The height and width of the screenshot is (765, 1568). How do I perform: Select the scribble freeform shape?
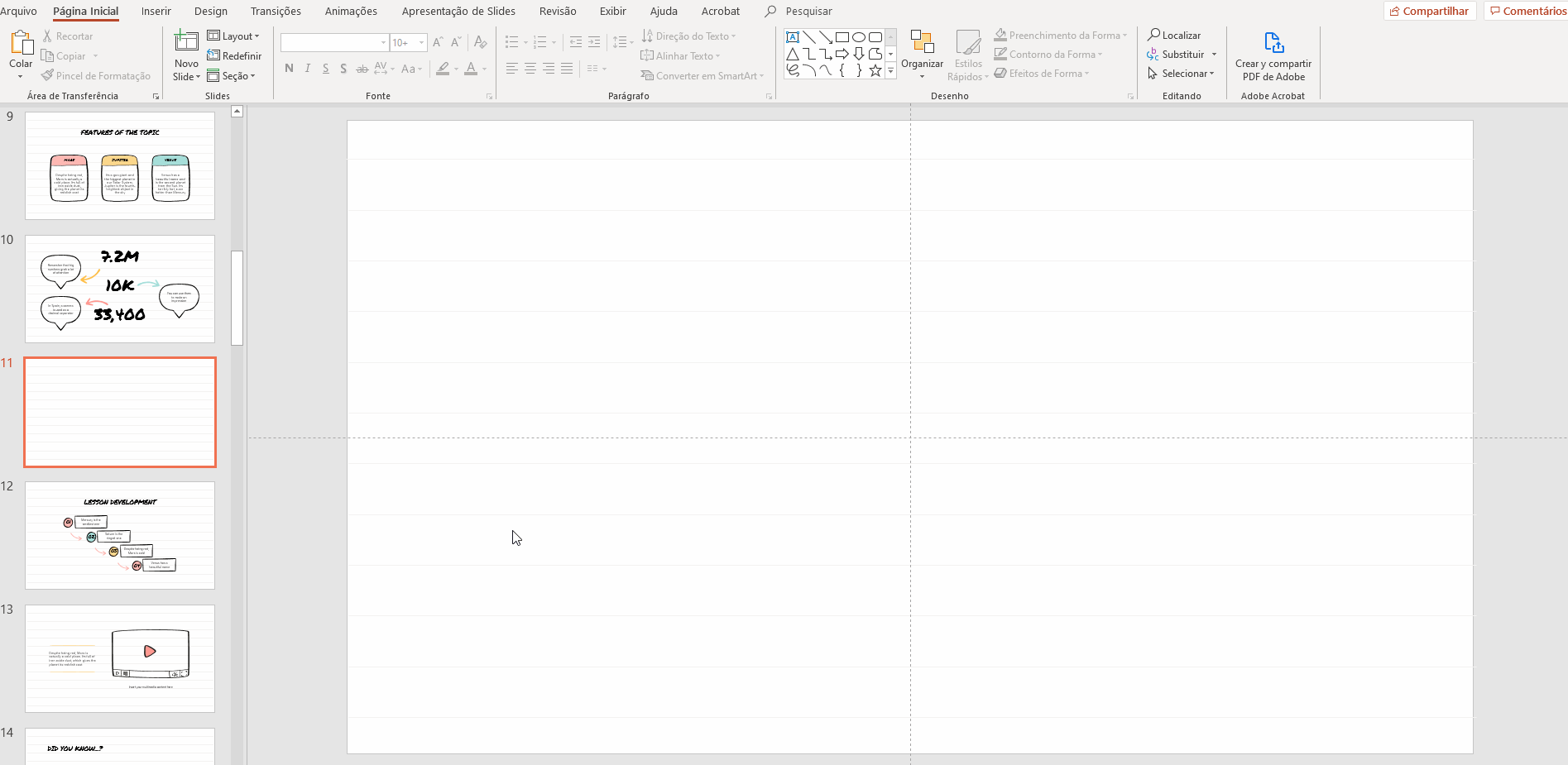(793, 70)
